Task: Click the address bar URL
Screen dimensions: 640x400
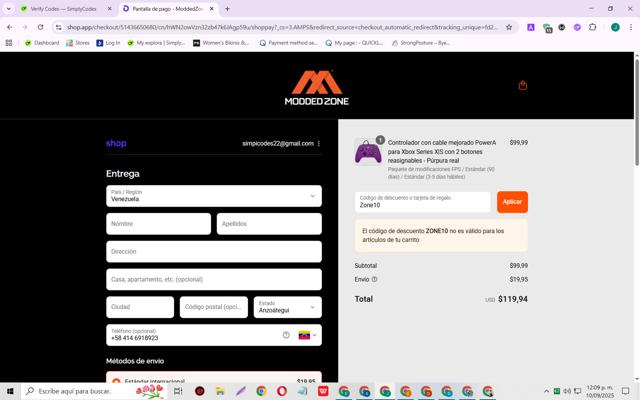Action: point(282,27)
